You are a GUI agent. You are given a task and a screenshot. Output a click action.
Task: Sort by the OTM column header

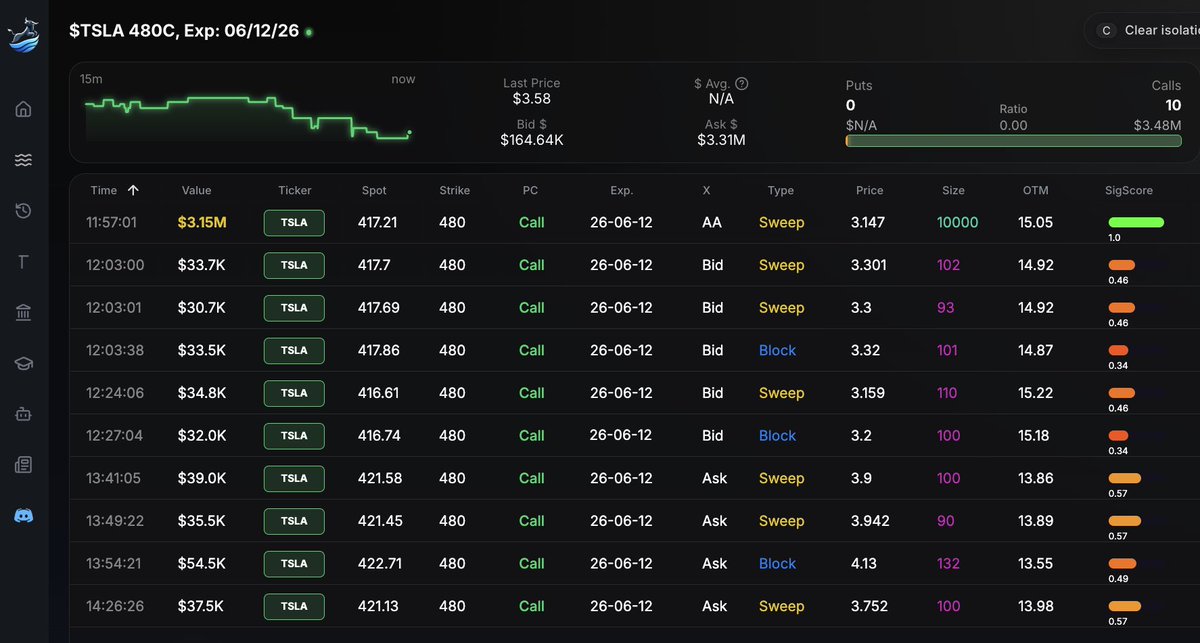tap(1036, 190)
